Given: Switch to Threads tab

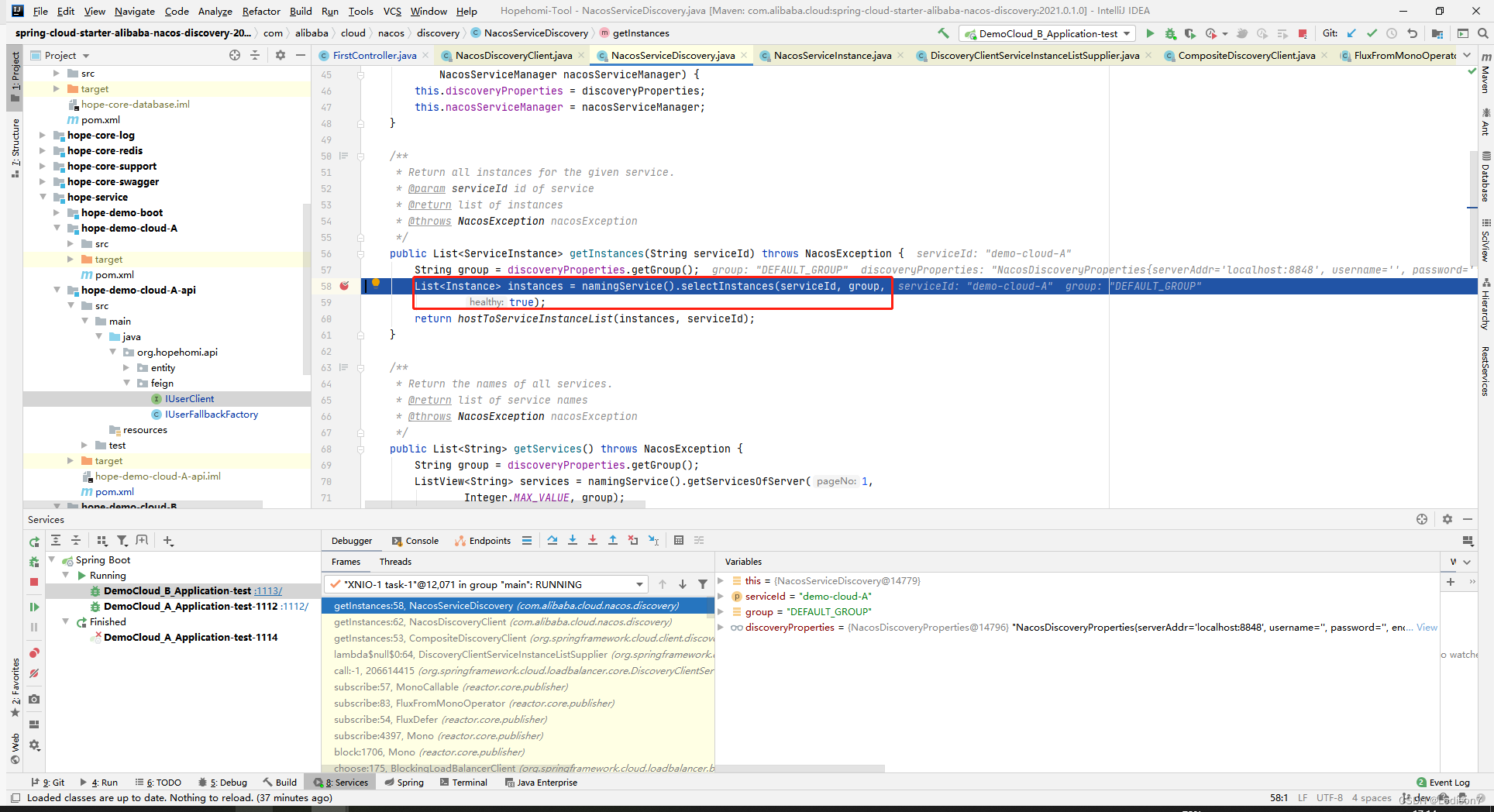Looking at the screenshot, I should (395, 562).
